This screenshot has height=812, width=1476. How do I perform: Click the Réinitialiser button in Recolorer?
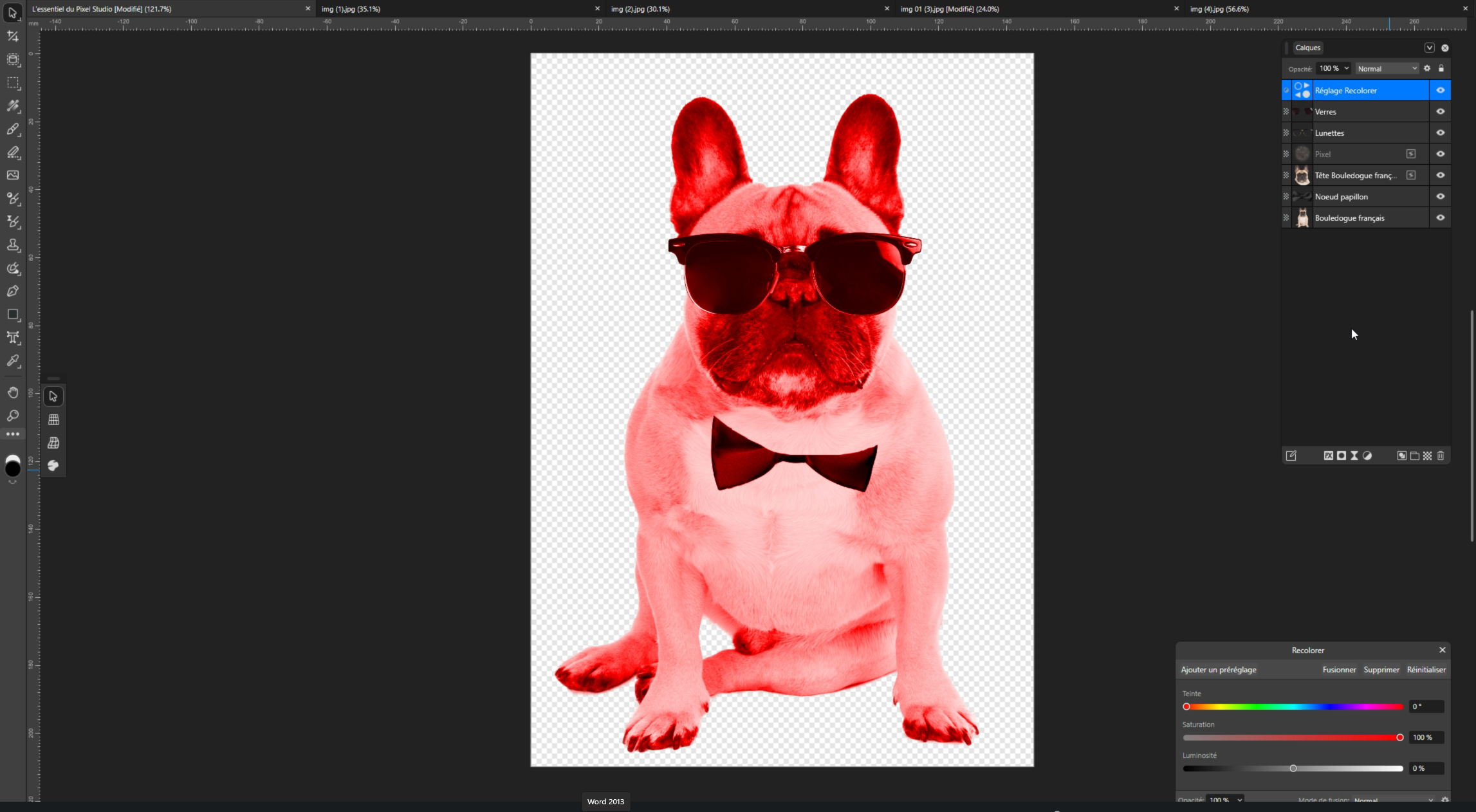click(x=1426, y=669)
